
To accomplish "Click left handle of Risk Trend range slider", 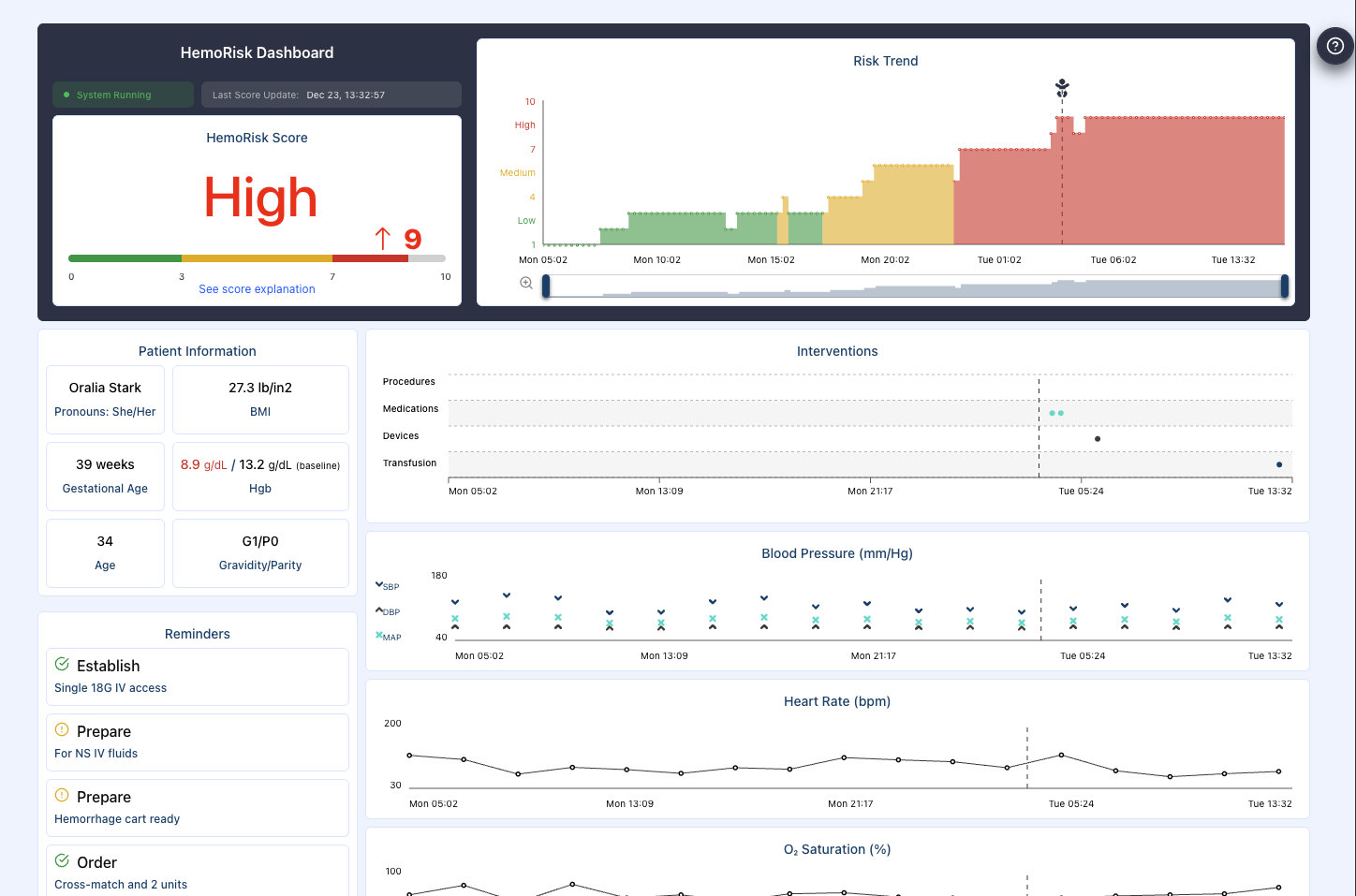I will (544, 285).
